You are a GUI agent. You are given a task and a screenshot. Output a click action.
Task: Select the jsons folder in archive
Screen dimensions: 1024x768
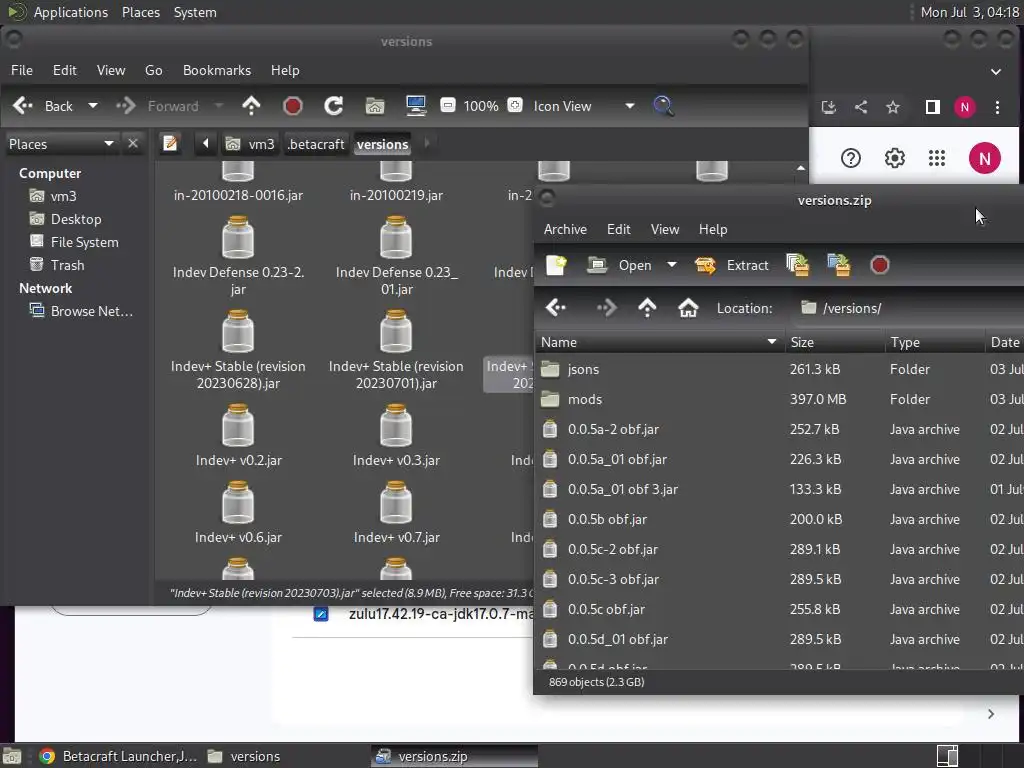pos(778,369)
